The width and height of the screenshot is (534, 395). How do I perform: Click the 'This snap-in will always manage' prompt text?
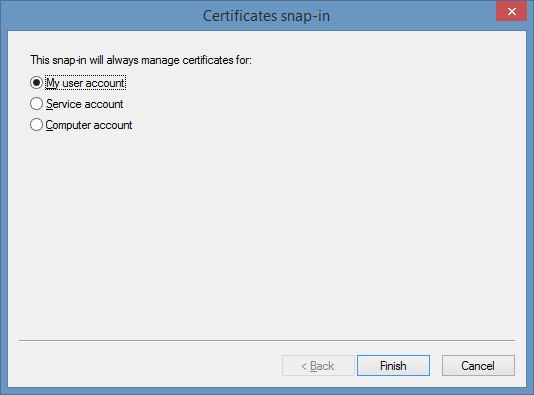[141, 60]
